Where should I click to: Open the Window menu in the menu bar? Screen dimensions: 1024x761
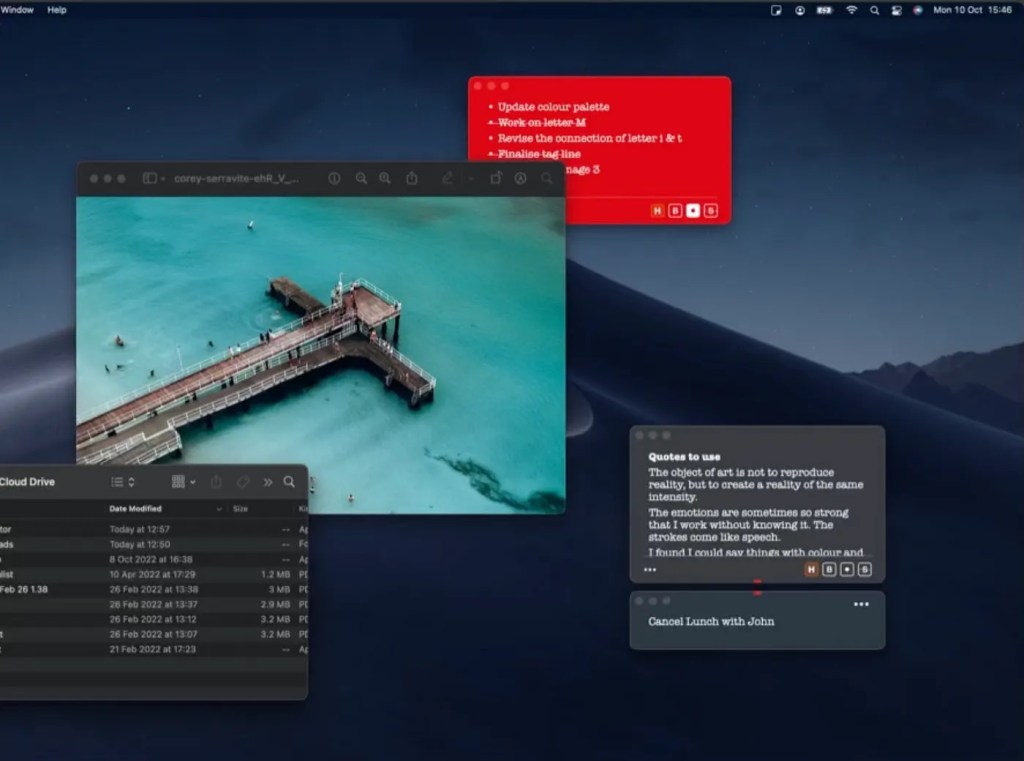[x=16, y=10]
